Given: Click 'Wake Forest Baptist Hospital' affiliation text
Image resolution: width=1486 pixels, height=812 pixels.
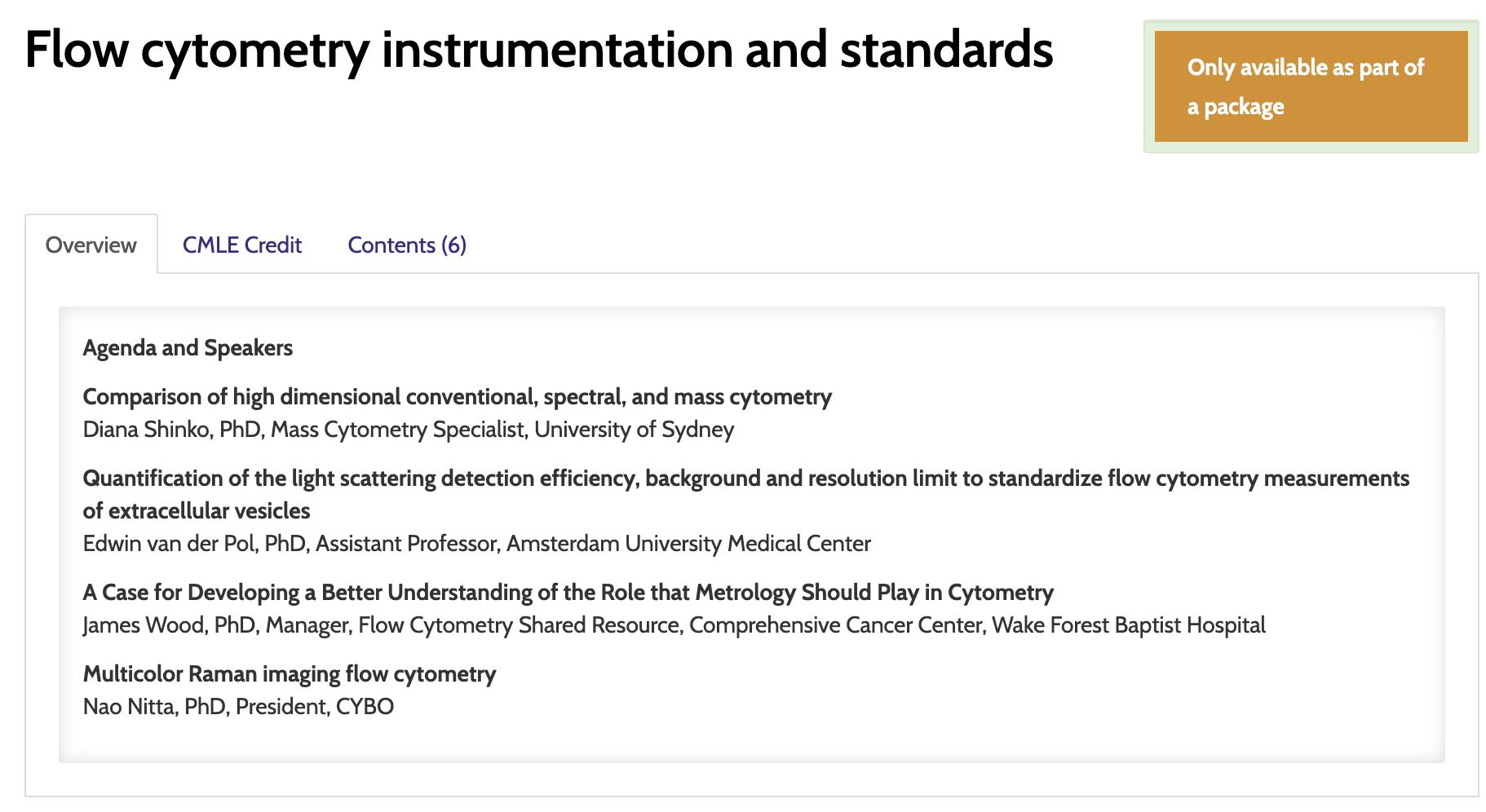Looking at the screenshot, I should (1128, 625).
